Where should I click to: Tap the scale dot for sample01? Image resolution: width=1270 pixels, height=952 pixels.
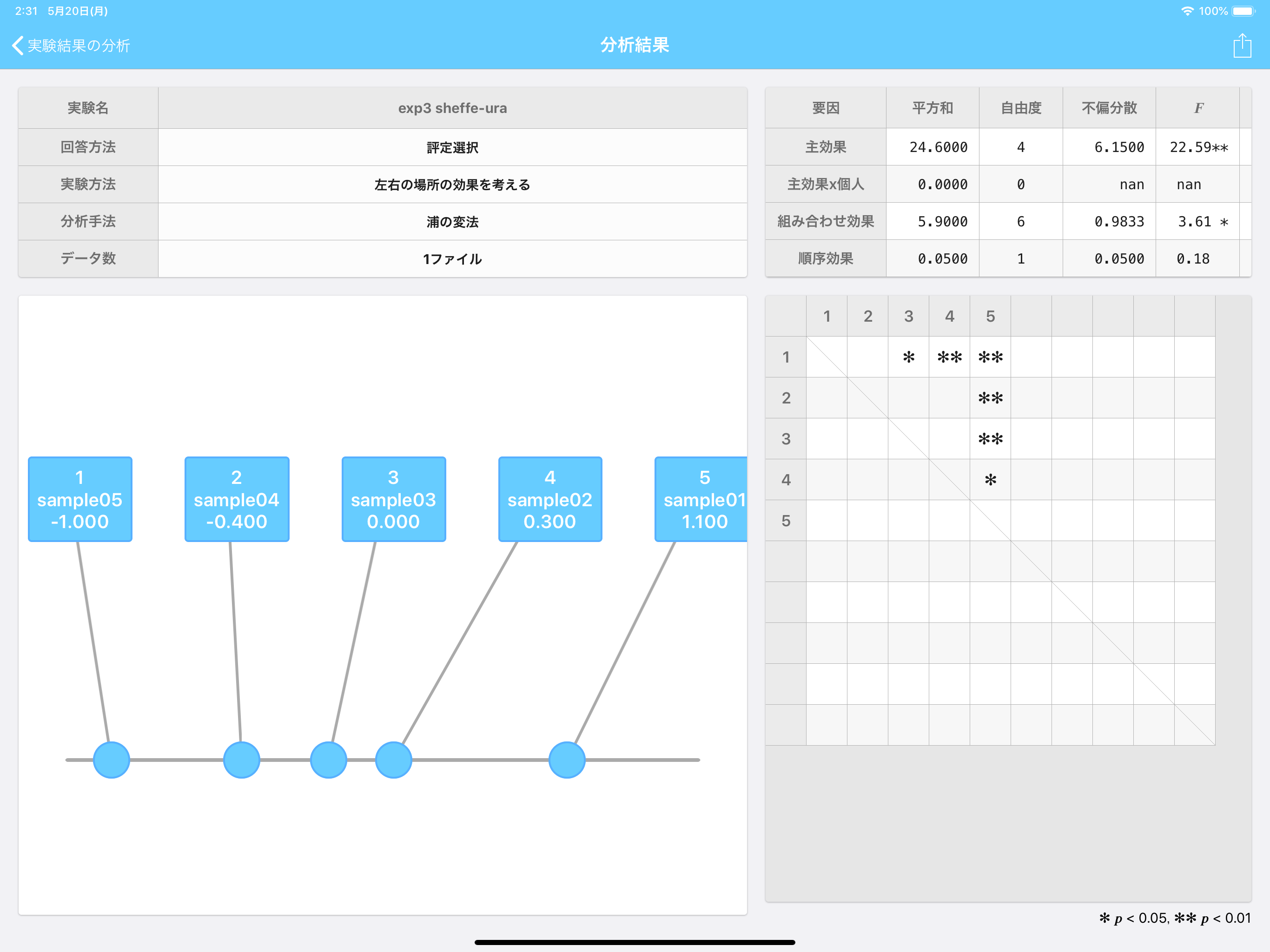[567, 760]
